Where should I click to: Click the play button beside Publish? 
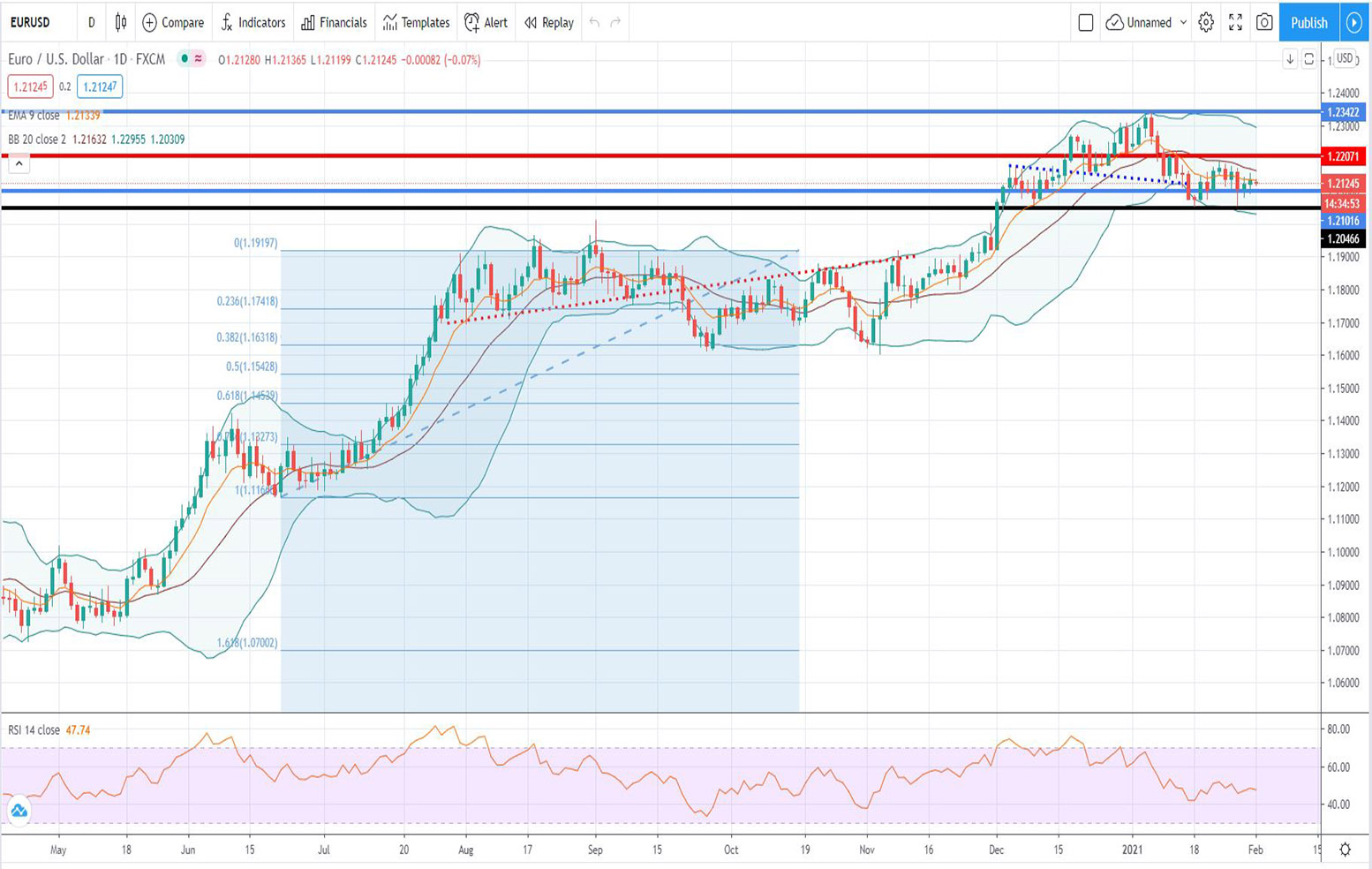click(1353, 23)
